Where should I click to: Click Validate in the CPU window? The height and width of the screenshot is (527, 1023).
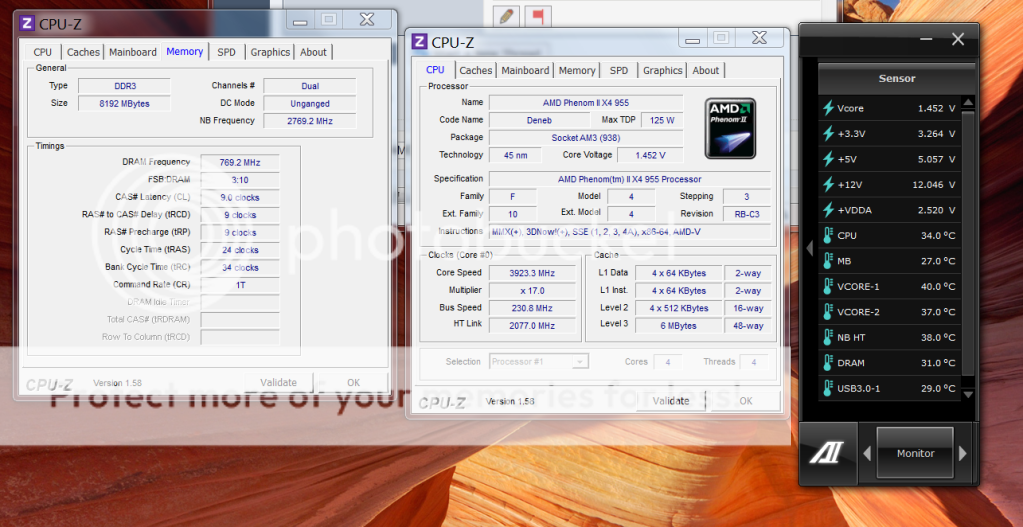click(x=671, y=401)
